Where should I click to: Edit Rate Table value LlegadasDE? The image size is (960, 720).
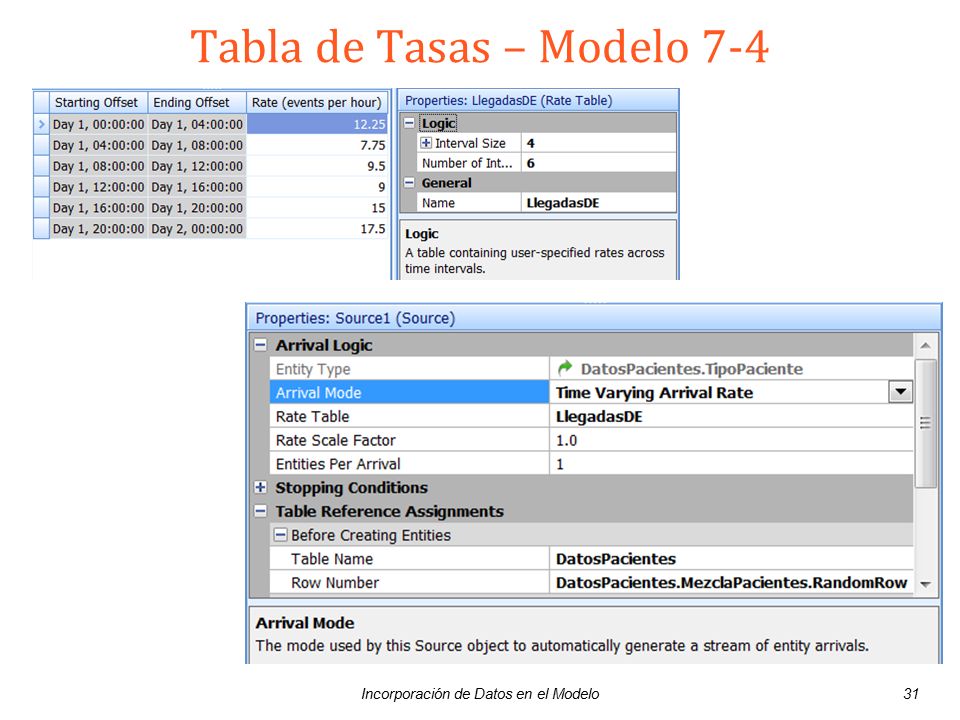click(x=731, y=416)
